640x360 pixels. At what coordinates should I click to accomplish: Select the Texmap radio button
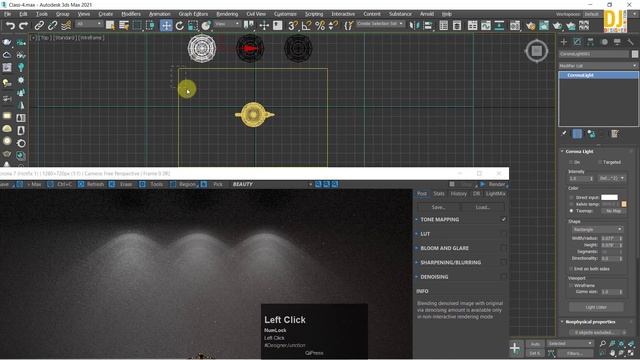571,211
